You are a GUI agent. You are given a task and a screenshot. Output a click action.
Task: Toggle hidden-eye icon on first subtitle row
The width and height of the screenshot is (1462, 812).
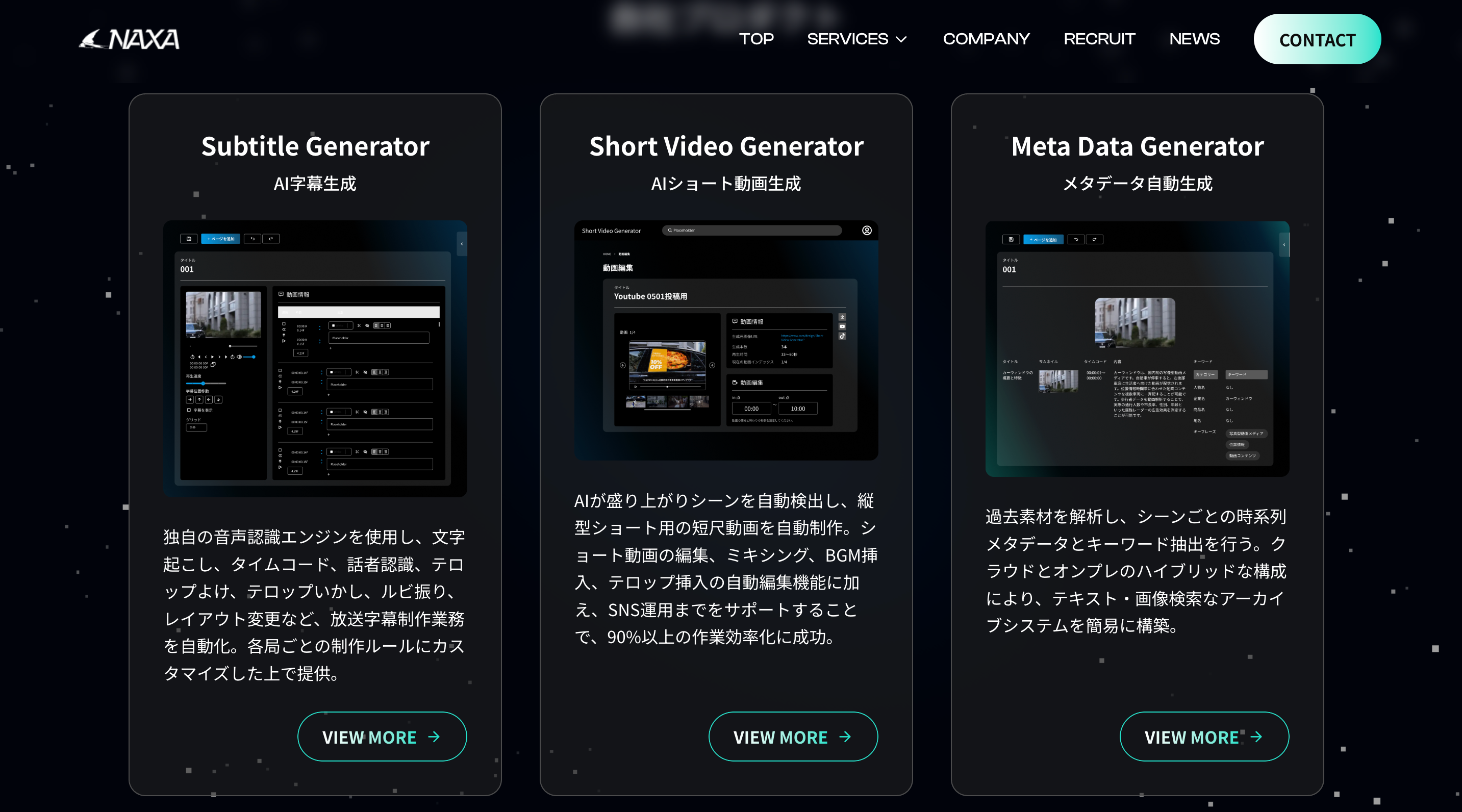click(367, 326)
